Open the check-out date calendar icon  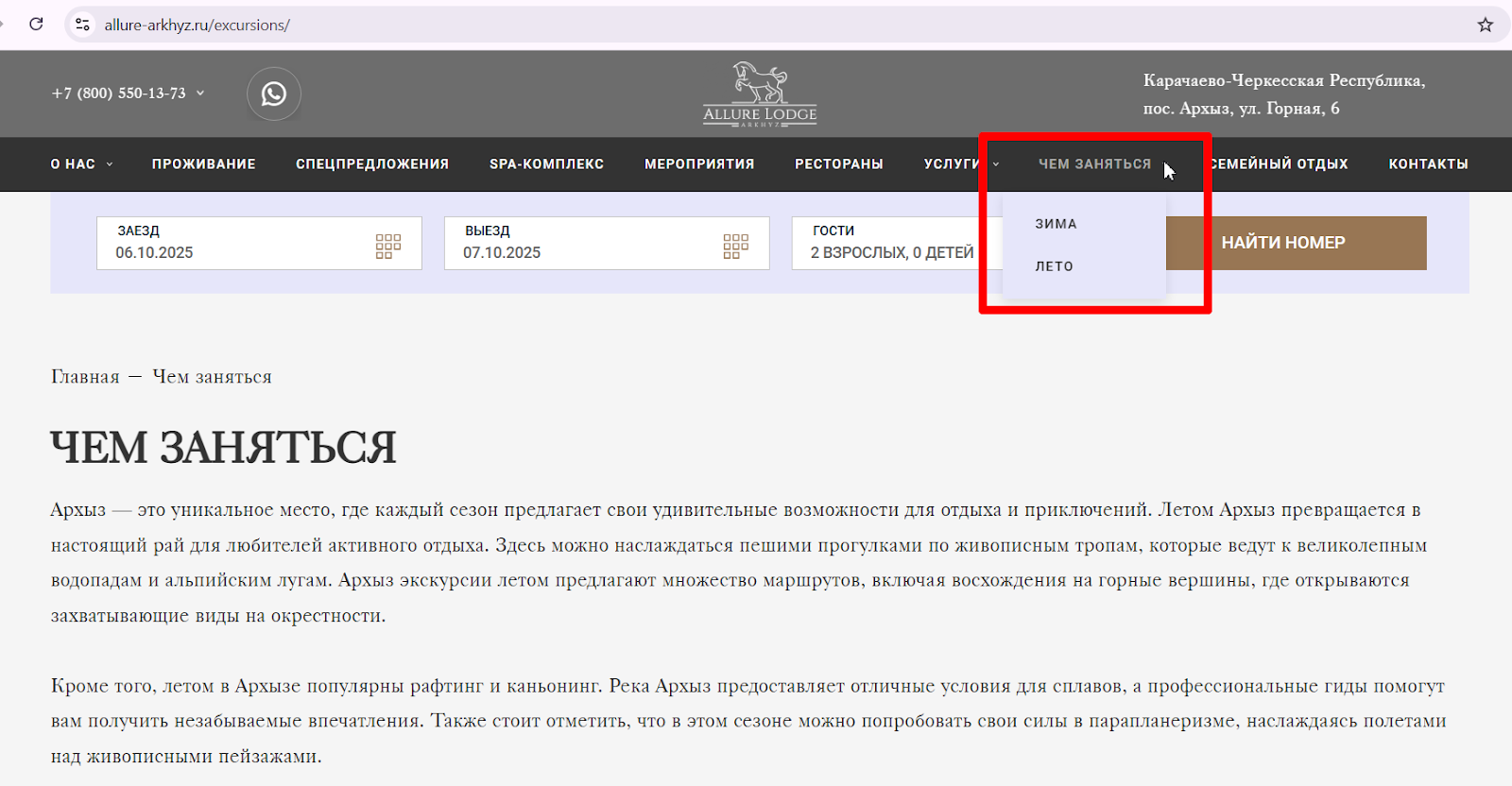coord(735,247)
